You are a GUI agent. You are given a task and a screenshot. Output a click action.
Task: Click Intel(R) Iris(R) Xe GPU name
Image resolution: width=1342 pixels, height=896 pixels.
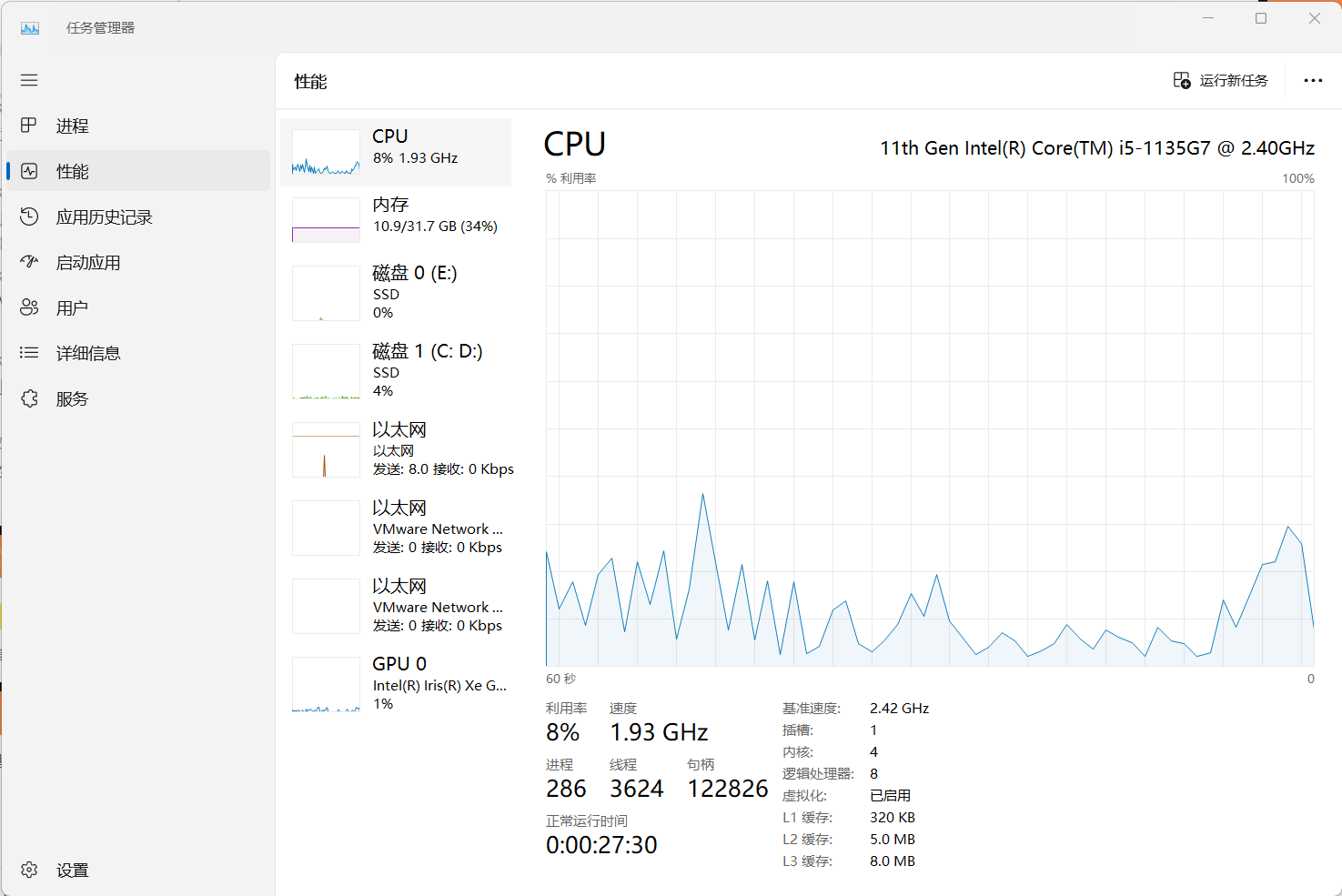(x=440, y=685)
